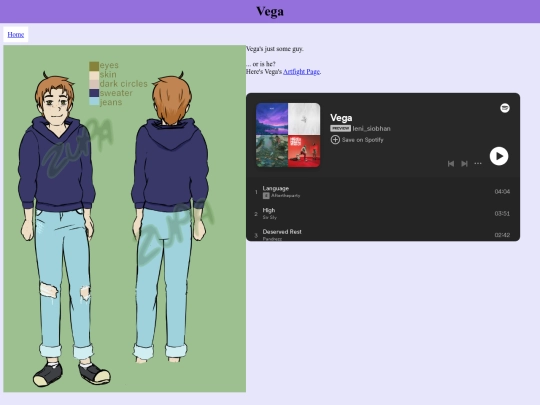Viewport: 540px width, 405px height.
Task: Click the Vega page heading
Action: pos(270,11)
